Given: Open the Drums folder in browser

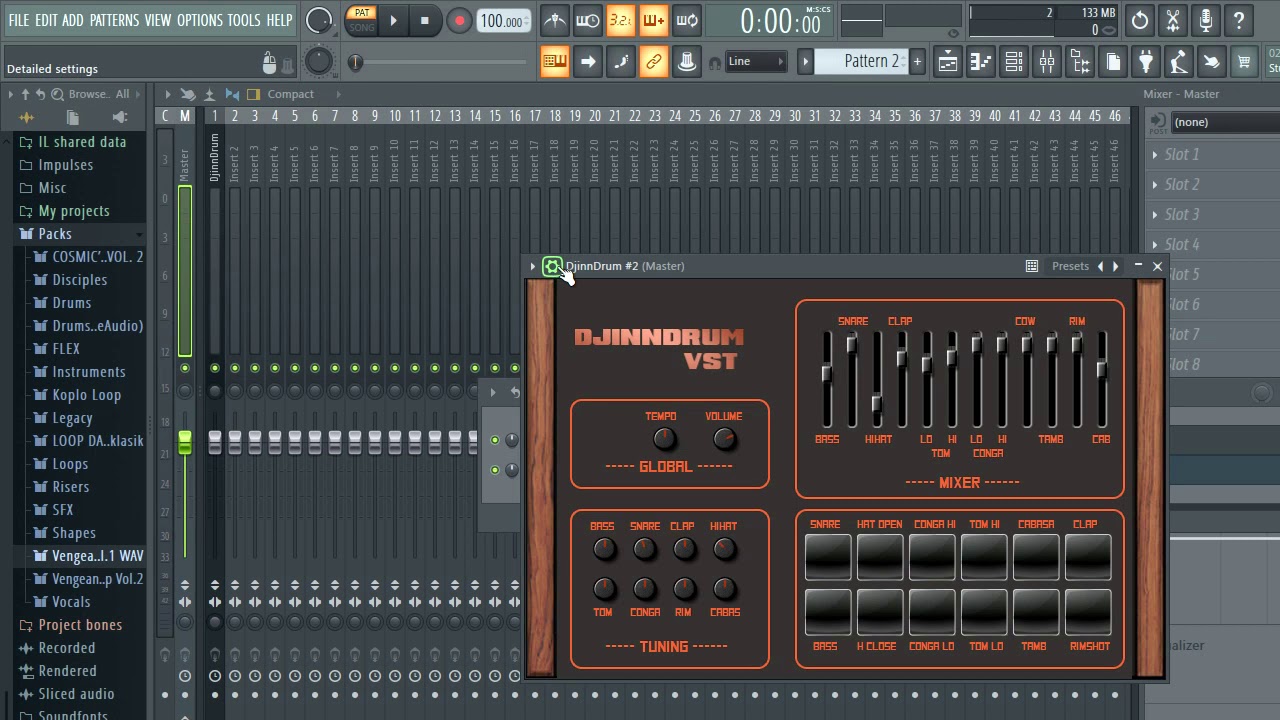Looking at the screenshot, I should click(x=71, y=303).
